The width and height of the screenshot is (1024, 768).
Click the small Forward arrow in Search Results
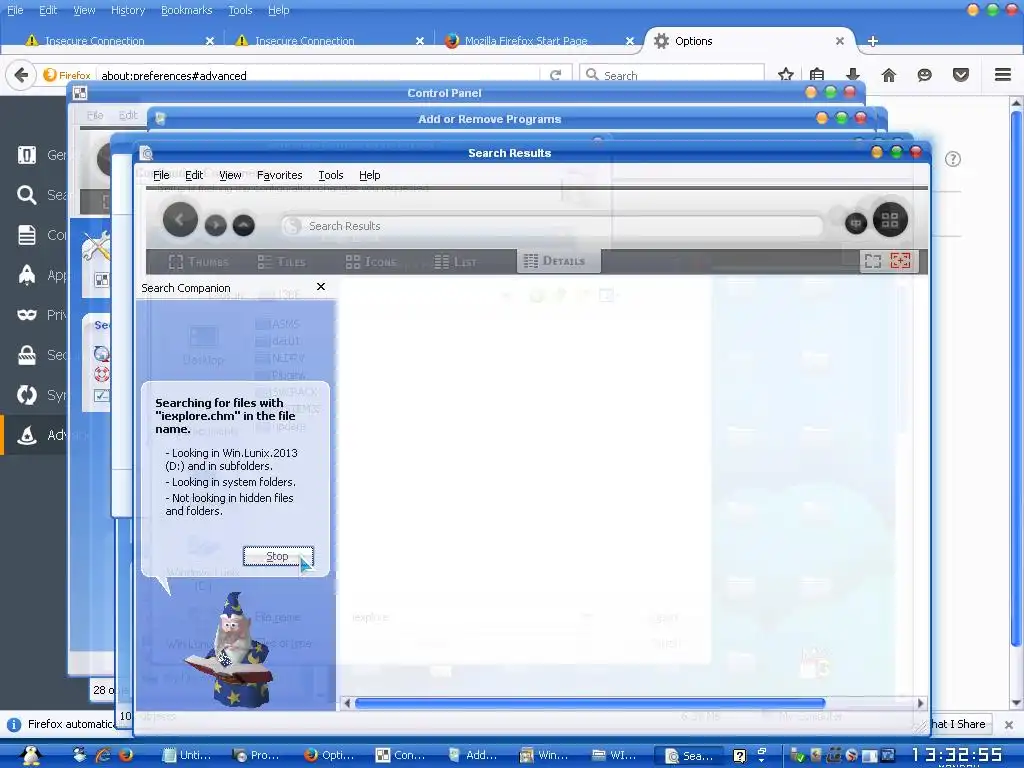click(x=216, y=225)
